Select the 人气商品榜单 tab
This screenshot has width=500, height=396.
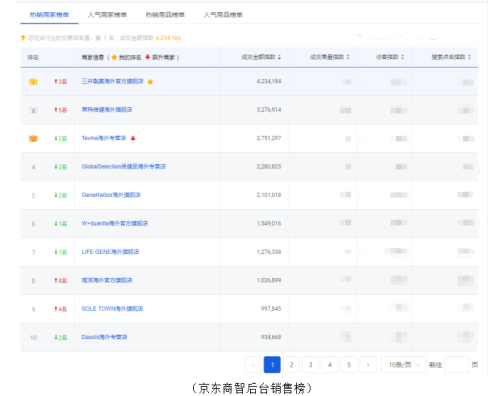pos(223,15)
